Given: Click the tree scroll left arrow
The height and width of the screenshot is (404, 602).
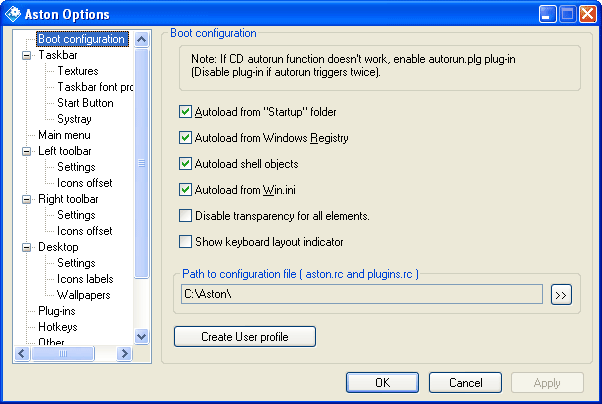Looking at the screenshot, I should click(x=22, y=354).
